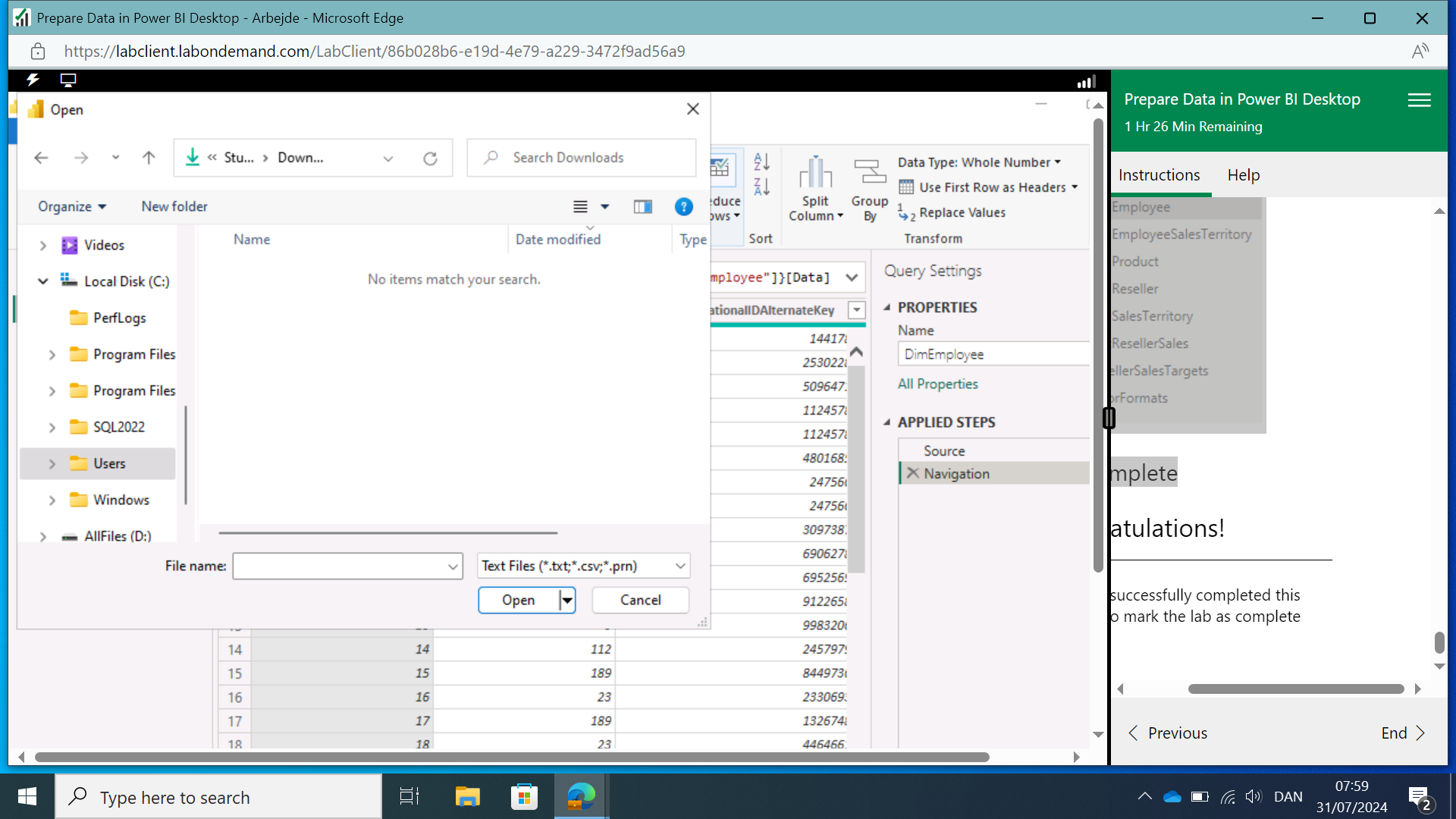Click the lab window bottom horizontal scrollbar
Screen dimensions: 1456x819
(512, 757)
